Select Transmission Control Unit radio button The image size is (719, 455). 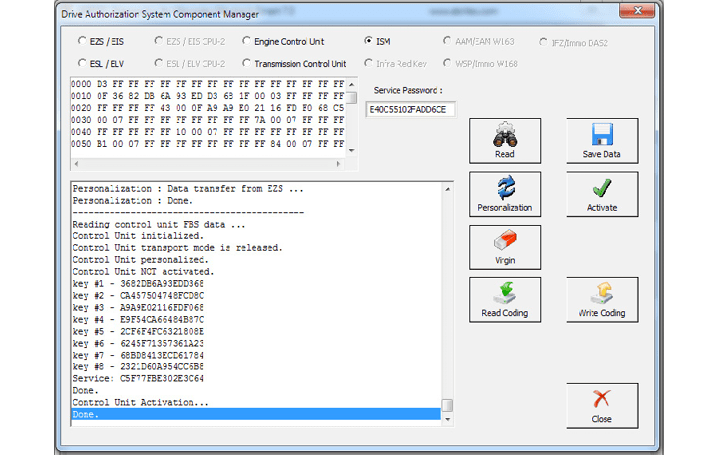[246, 64]
